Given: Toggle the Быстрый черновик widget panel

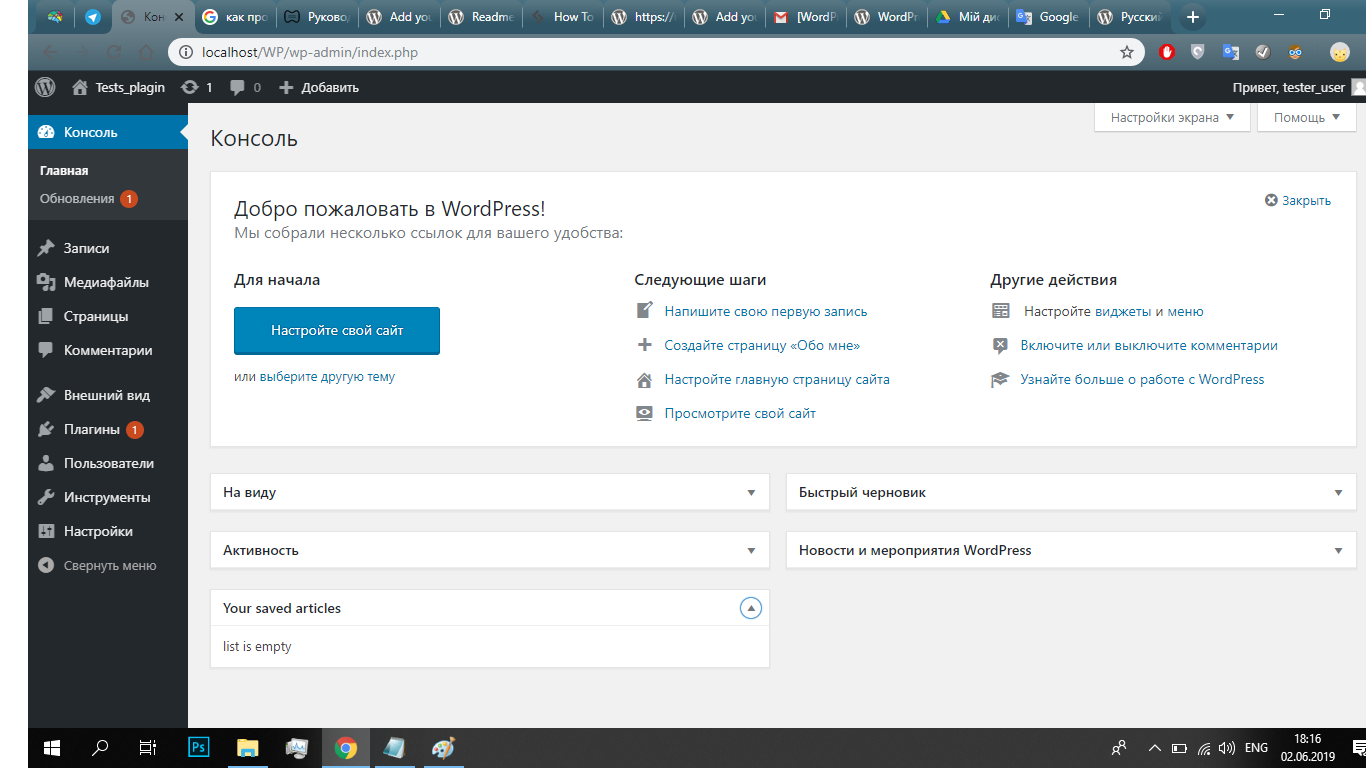Looking at the screenshot, I should 1338,493.
